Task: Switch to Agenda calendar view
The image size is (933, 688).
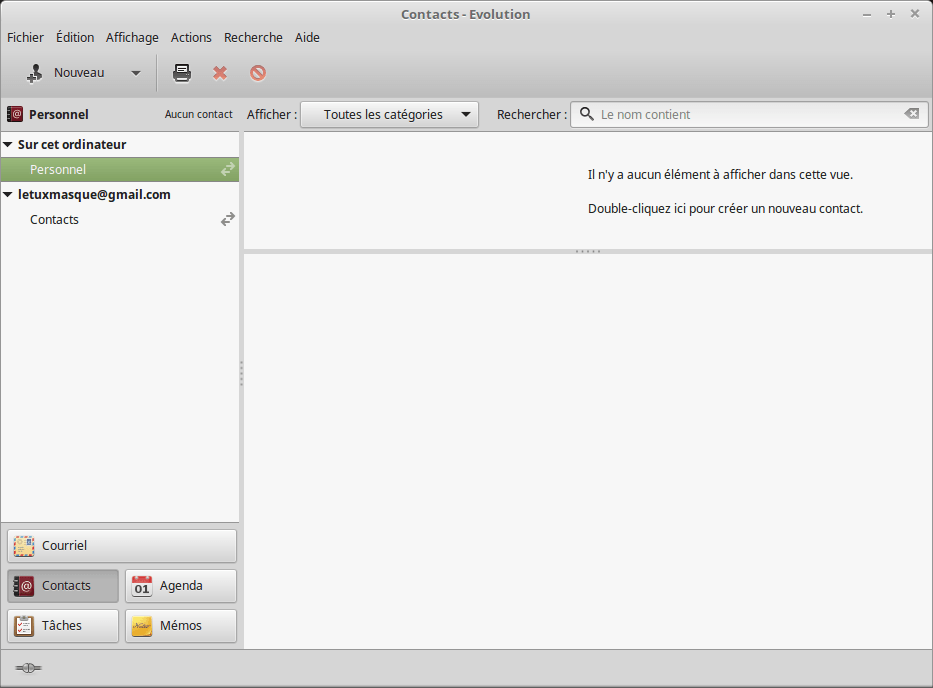Action: coord(181,586)
